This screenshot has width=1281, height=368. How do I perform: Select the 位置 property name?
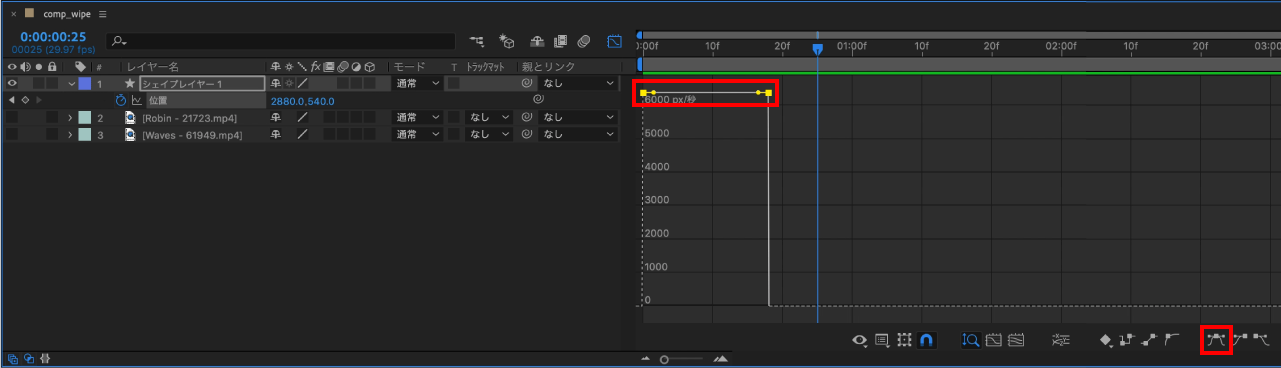pos(158,101)
